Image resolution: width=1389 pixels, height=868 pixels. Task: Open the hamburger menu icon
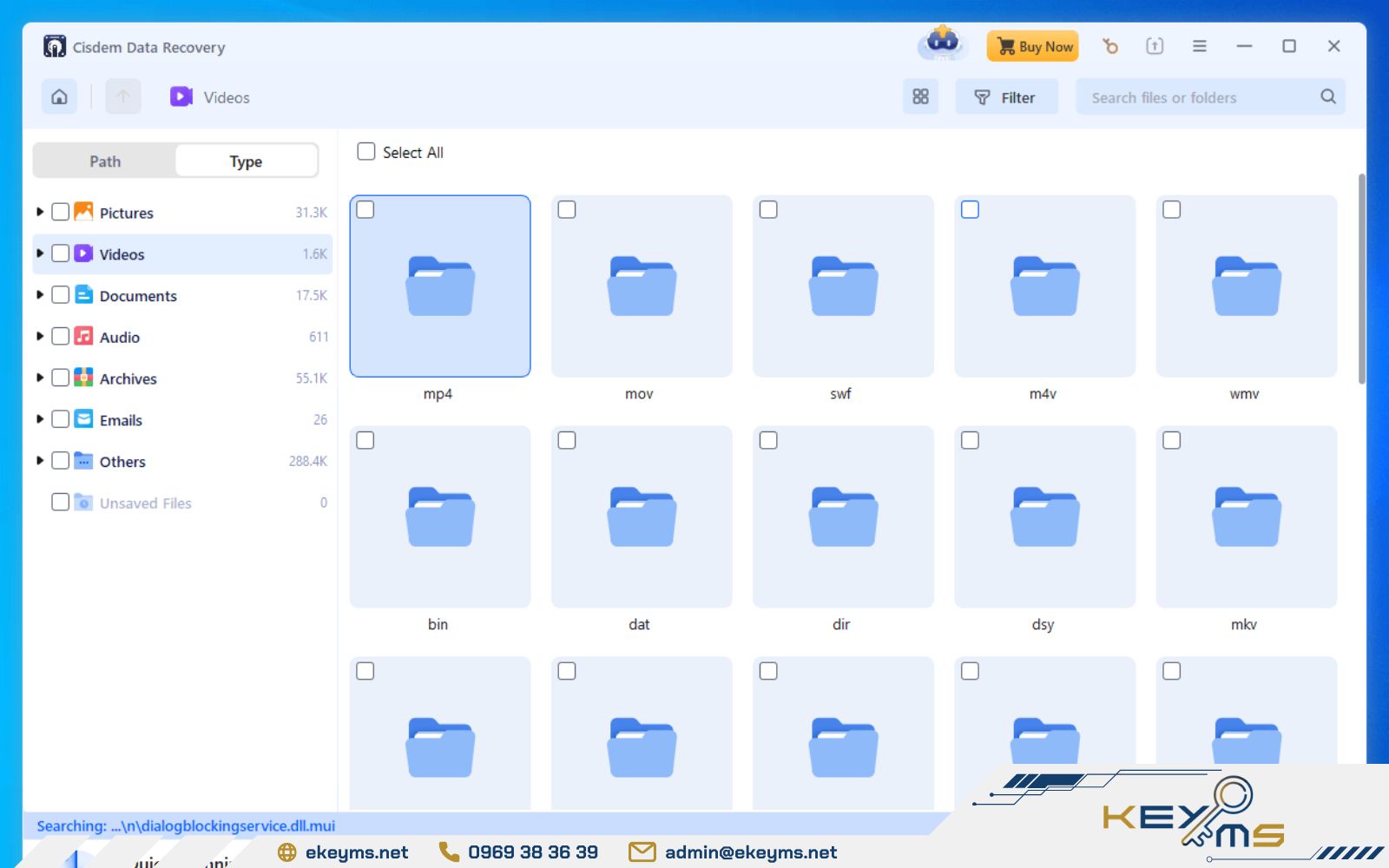tap(1201, 46)
